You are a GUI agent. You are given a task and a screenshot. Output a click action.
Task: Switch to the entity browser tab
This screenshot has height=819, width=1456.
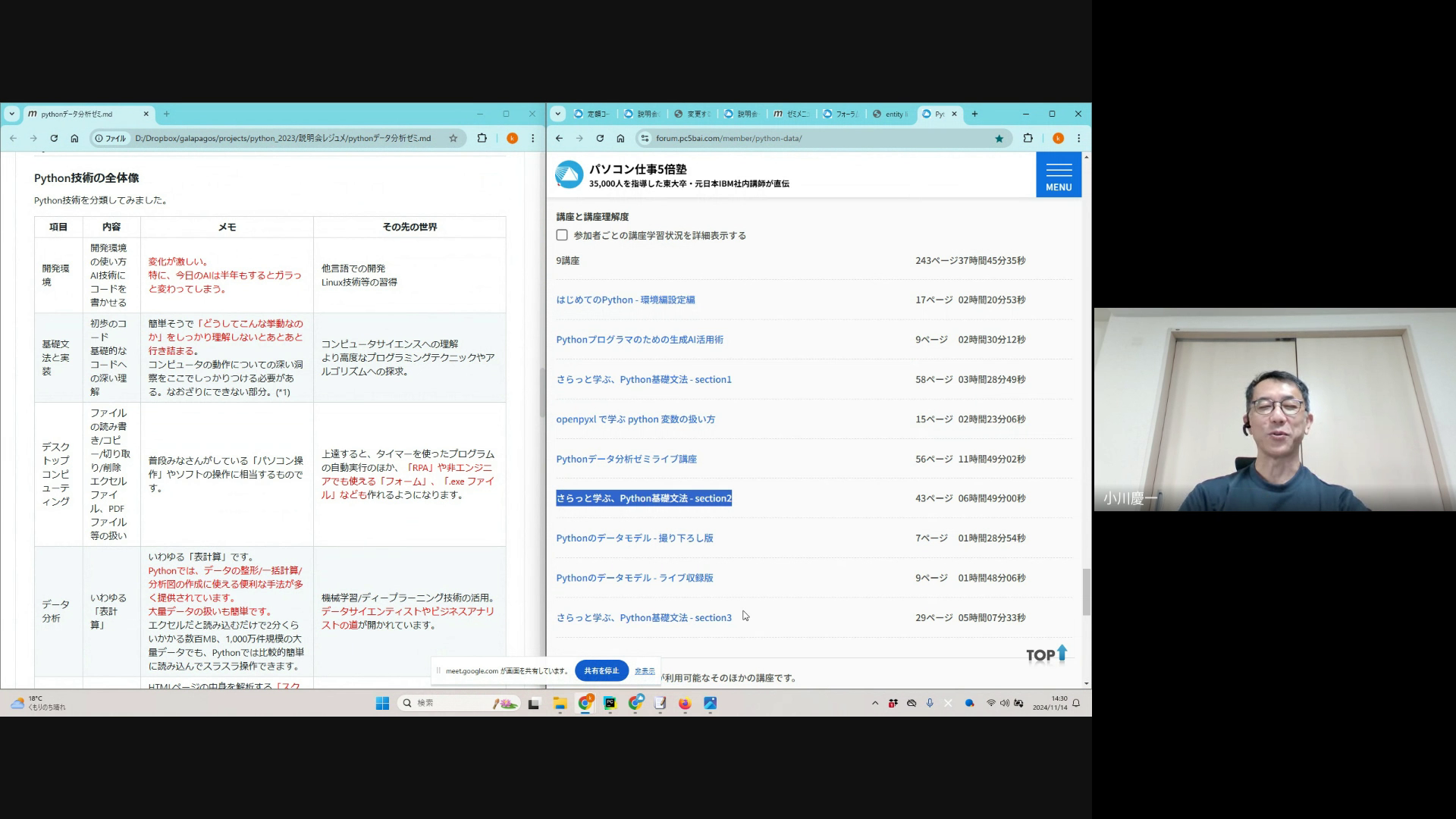click(890, 114)
